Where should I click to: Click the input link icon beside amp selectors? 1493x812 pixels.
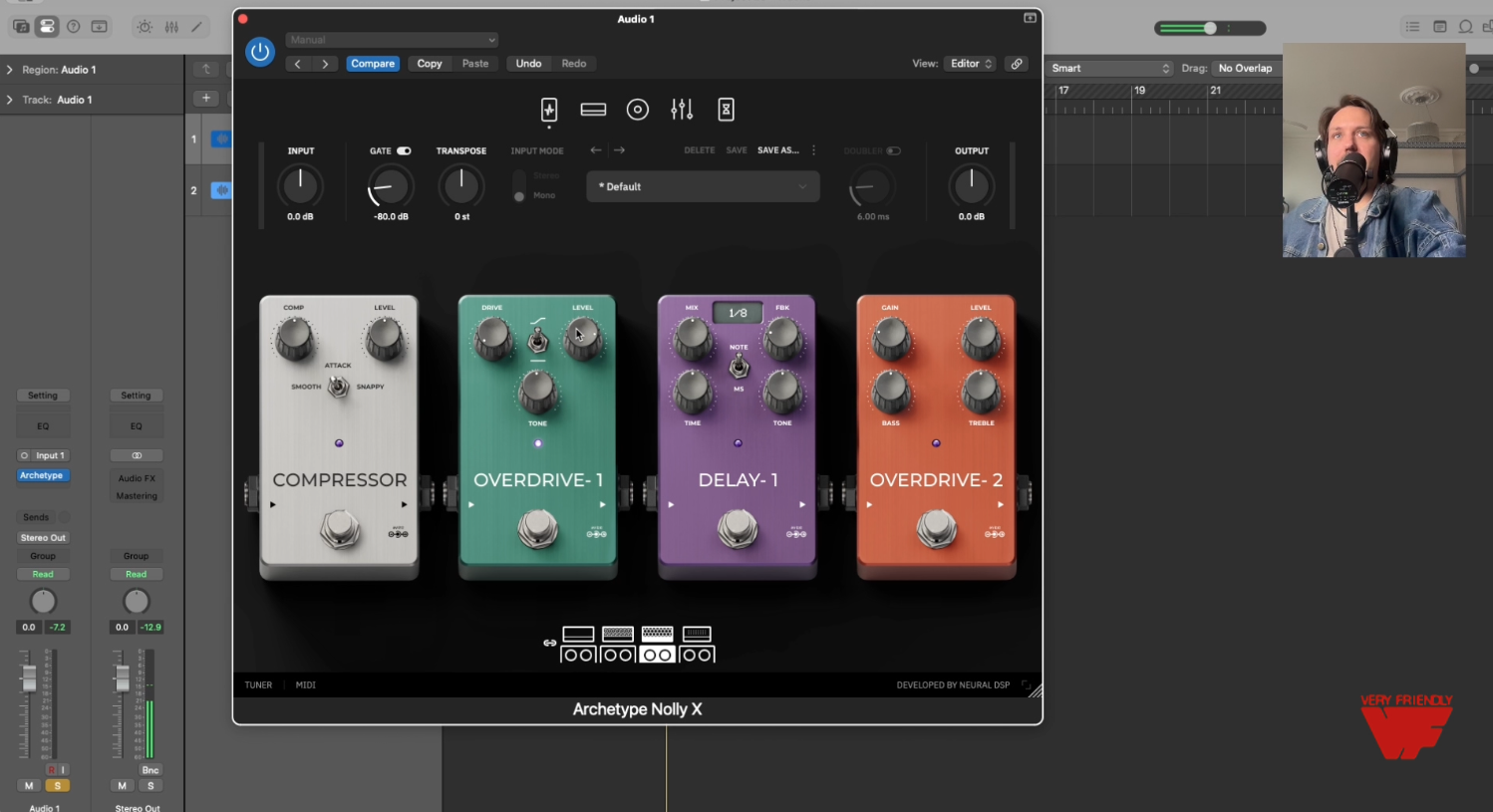[x=549, y=643]
